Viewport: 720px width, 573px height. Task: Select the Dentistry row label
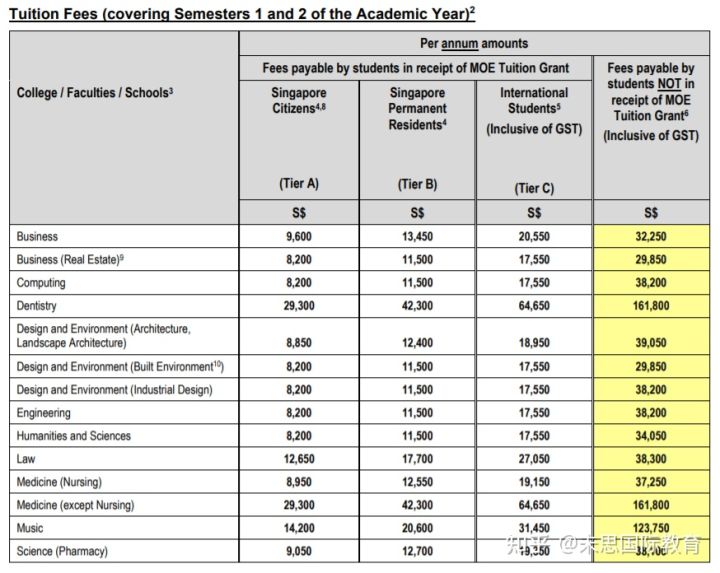click(x=37, y=306)
